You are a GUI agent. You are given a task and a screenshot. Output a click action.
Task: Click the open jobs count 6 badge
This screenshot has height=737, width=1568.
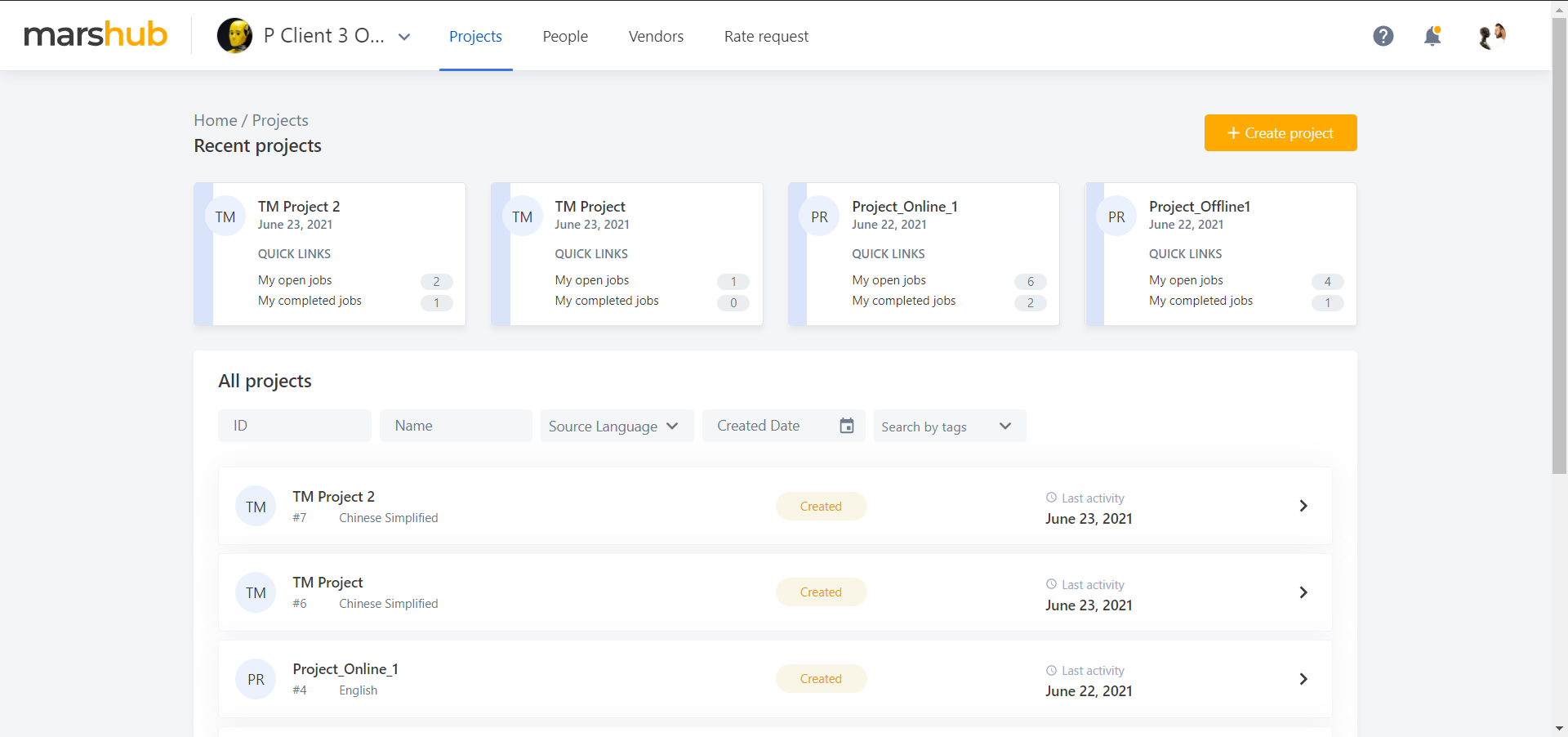tap(1031, 282)
